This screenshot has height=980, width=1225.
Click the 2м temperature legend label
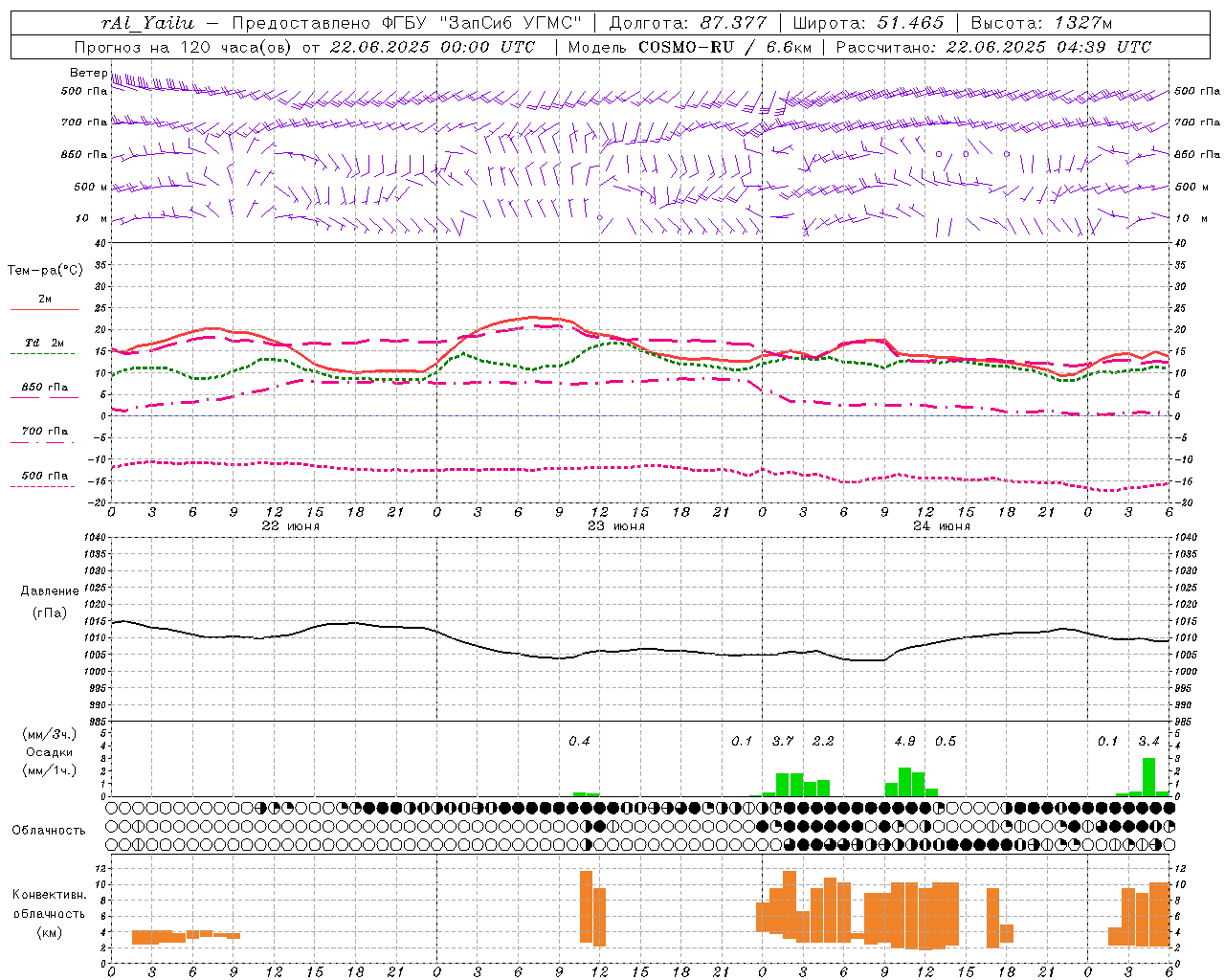[x=45, y=300]
